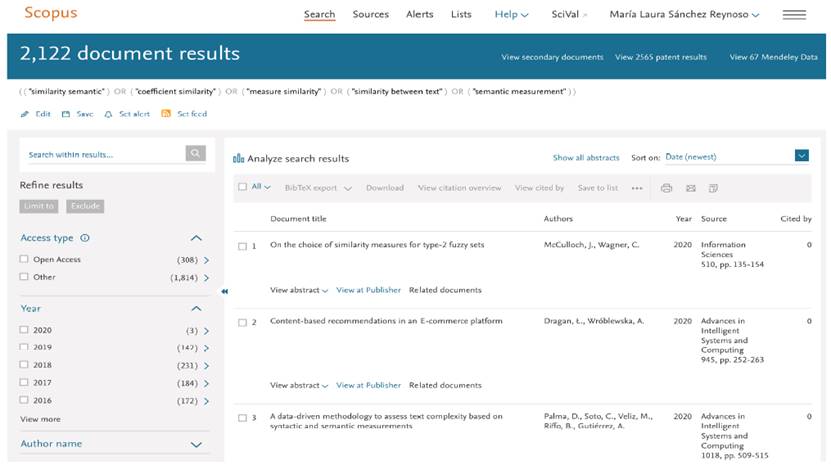The width and height of the screenshot is (831, 470).
Task: Open the hamburger menu icon
Action: coord(794,15)
